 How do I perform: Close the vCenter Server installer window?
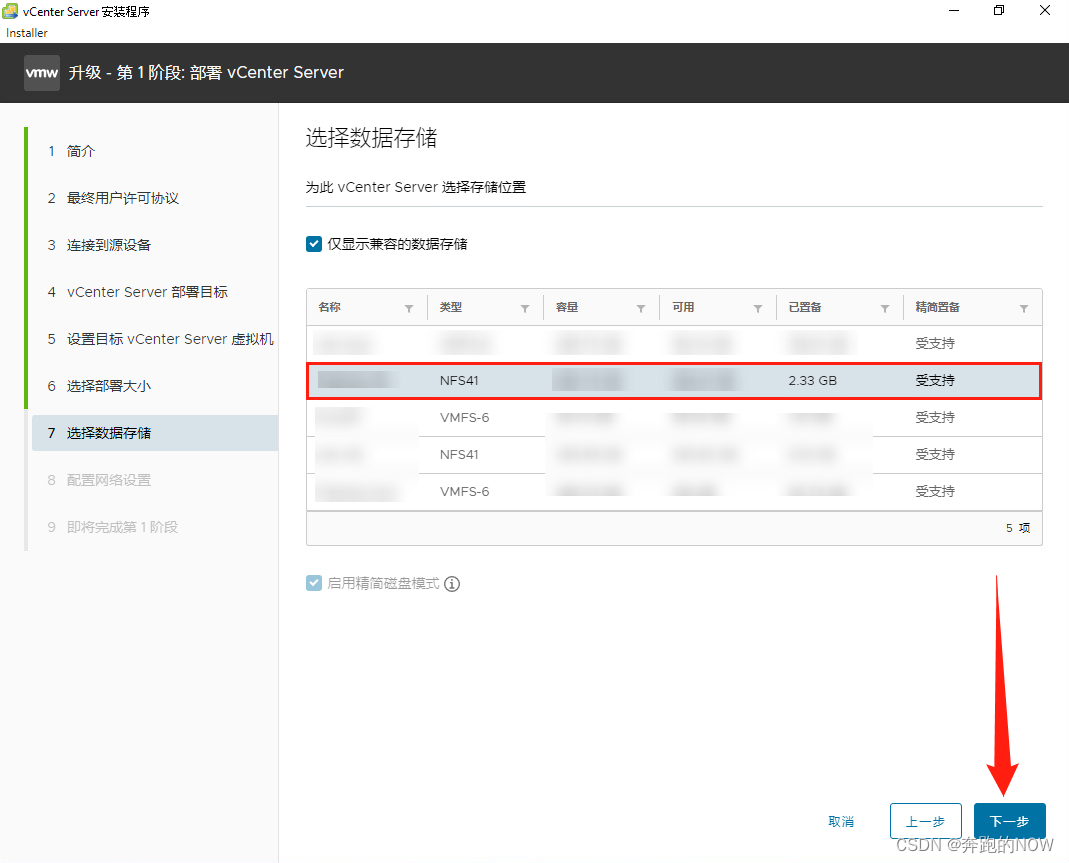coord(1044,10)
